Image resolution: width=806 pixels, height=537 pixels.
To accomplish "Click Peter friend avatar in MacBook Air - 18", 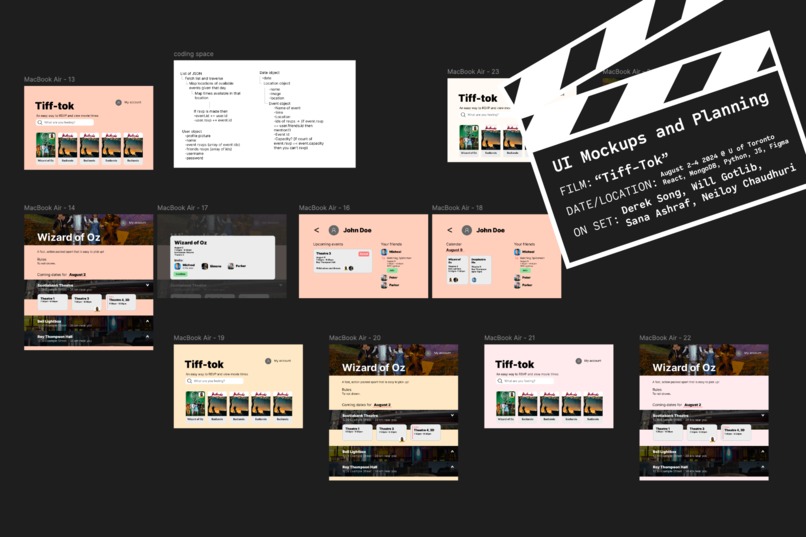I will click(517, 277).
